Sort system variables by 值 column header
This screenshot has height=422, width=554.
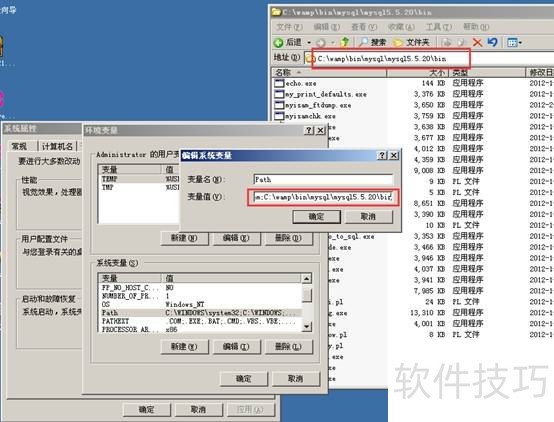pos(232,278)
